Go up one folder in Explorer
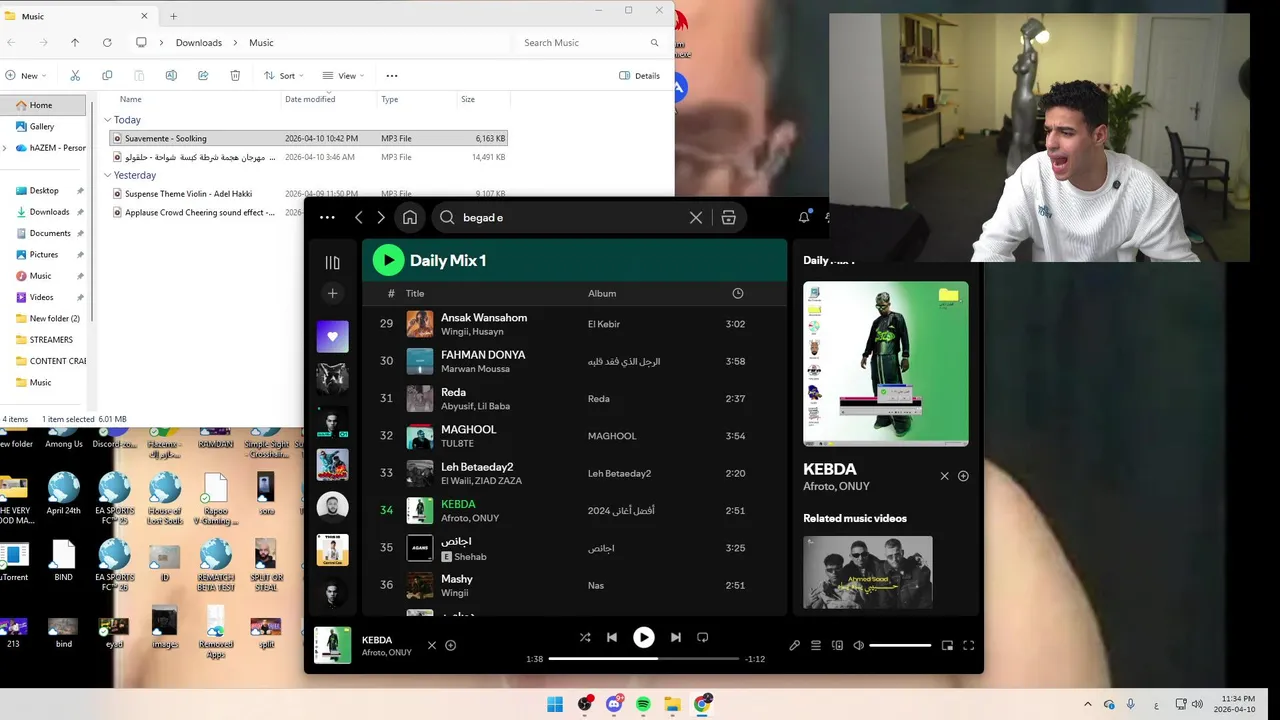The width and height of the screenshot is (1280, 720). [x=75, y=42]
